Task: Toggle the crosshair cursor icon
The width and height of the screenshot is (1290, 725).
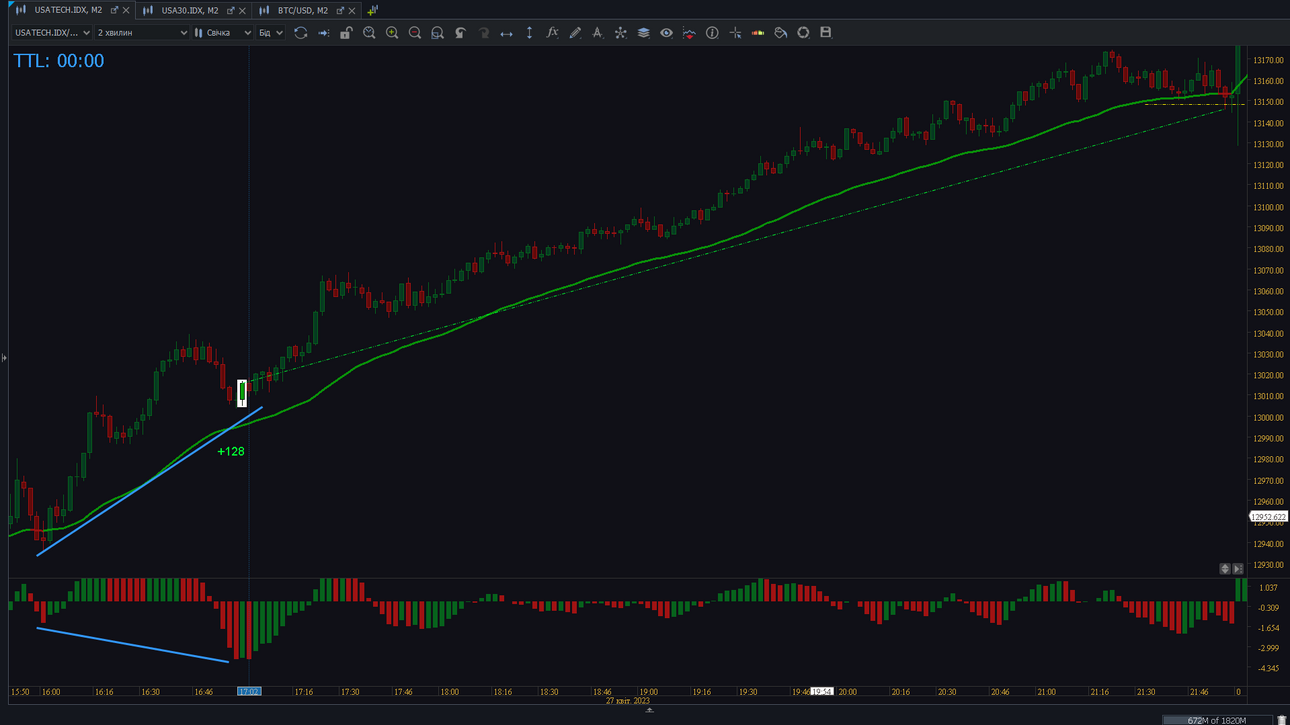Action: (x=735, y=33)
